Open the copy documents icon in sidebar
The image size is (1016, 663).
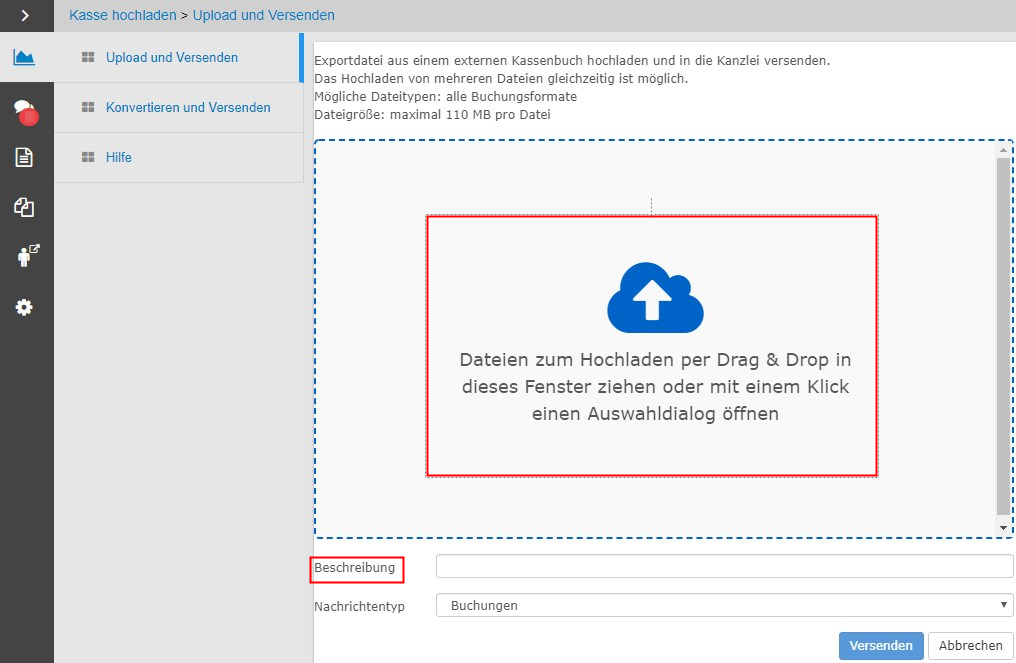coord(24,207)
